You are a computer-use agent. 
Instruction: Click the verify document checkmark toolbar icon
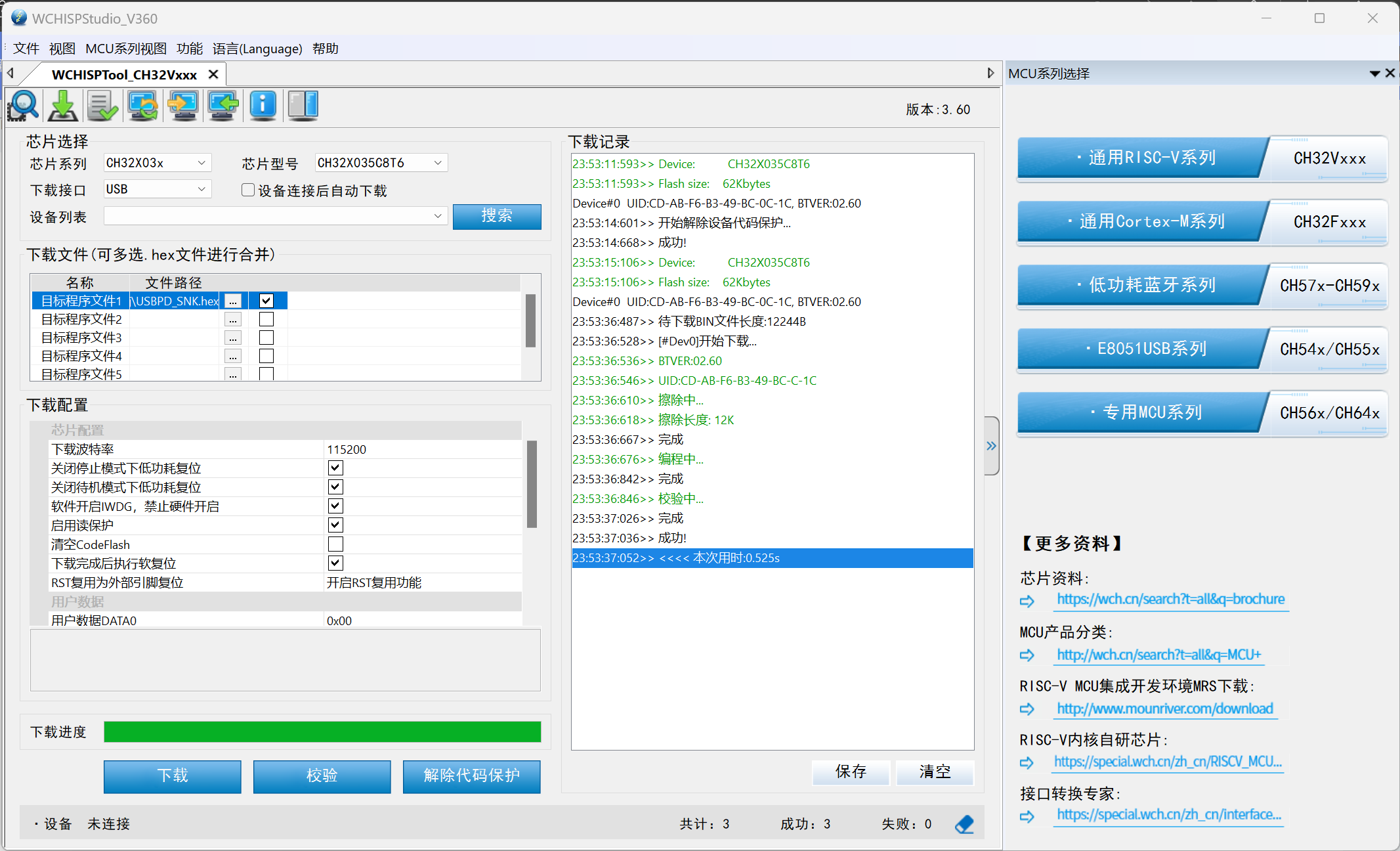(103, 106)
